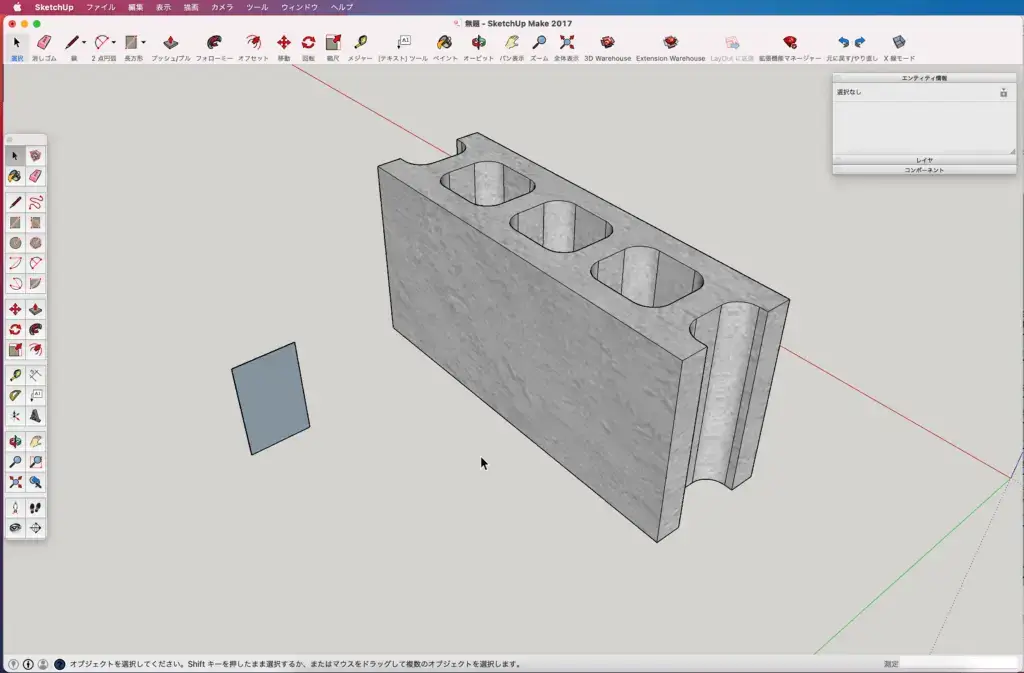Activate the walk footprints tool in left palette
The width and height of the screenshot is (1024, 673).
(x=35, y=507)
